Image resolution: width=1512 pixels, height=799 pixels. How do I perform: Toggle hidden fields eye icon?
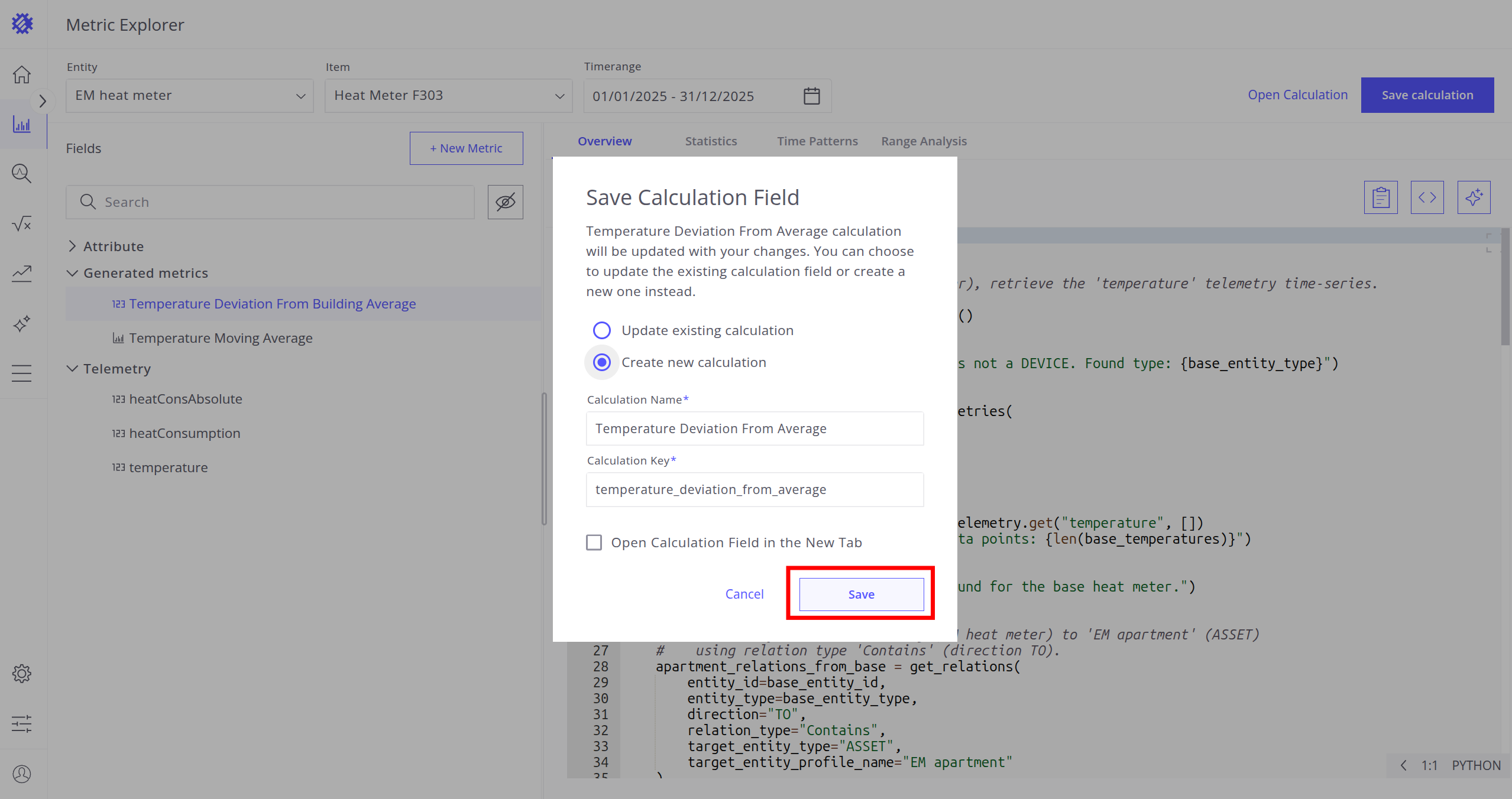505,202
